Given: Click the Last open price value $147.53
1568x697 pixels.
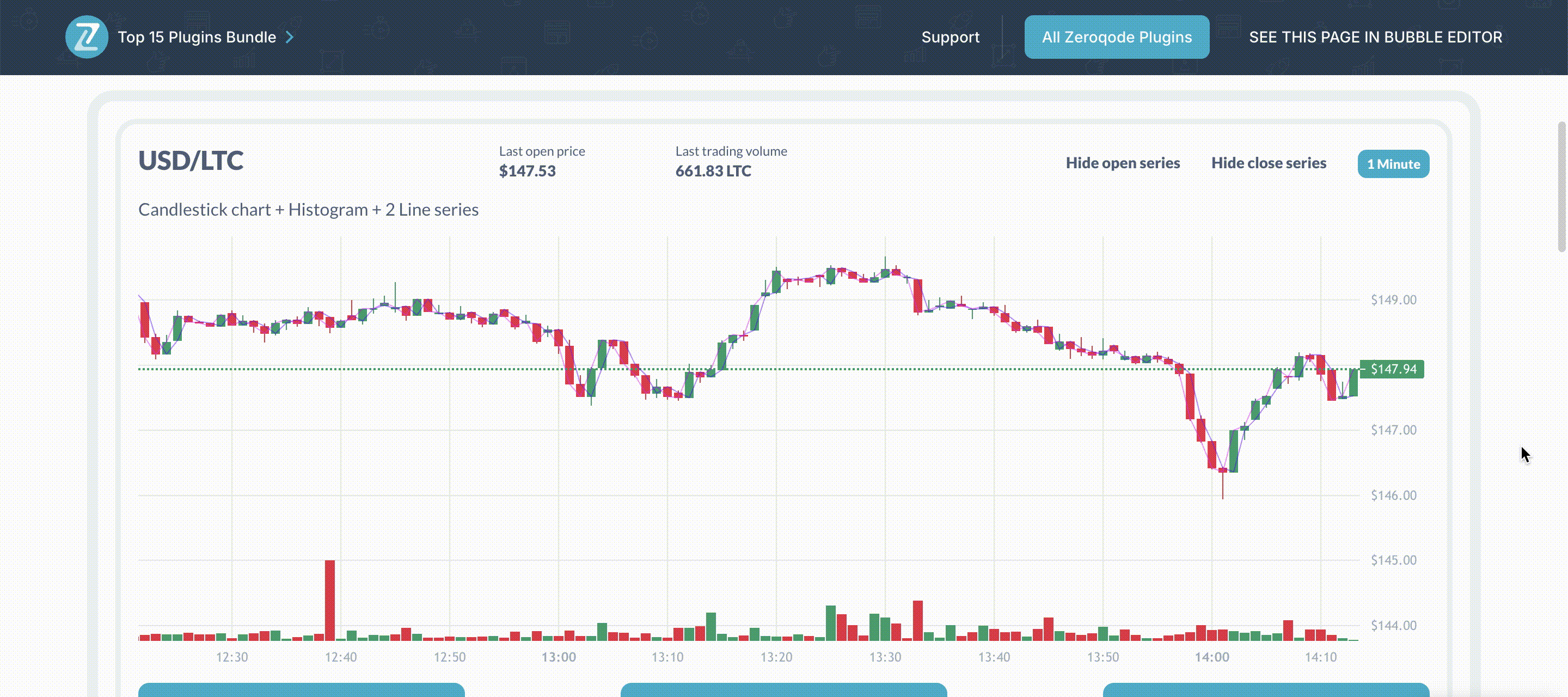Looking at the screenshot, I should coord(527,171).
